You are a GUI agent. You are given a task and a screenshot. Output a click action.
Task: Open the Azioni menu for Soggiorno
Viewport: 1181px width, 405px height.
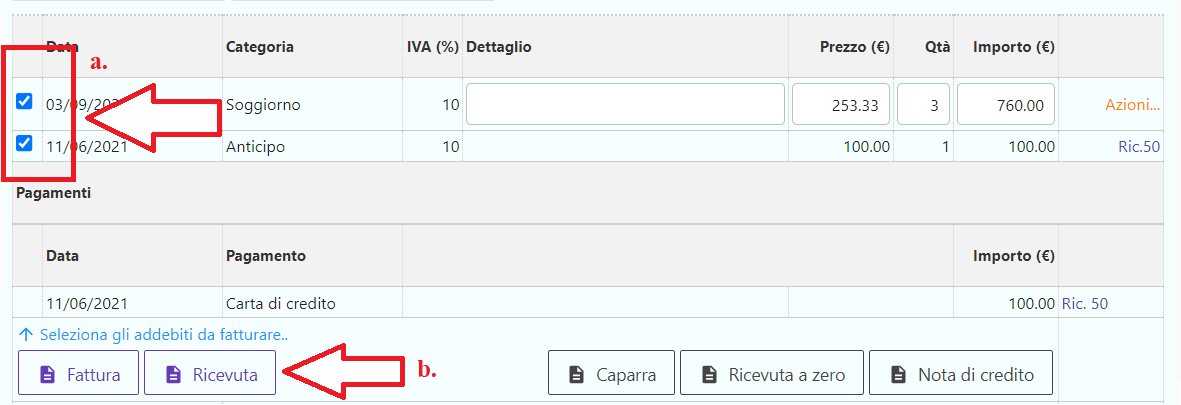coord(1132,104)
